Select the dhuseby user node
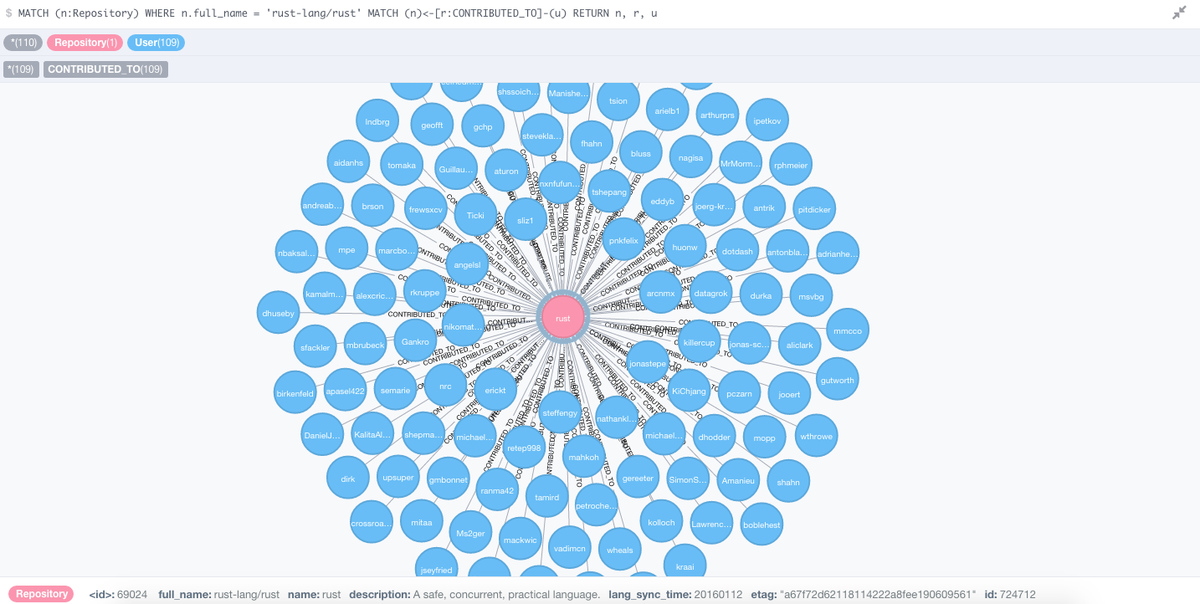 (279, 313)
